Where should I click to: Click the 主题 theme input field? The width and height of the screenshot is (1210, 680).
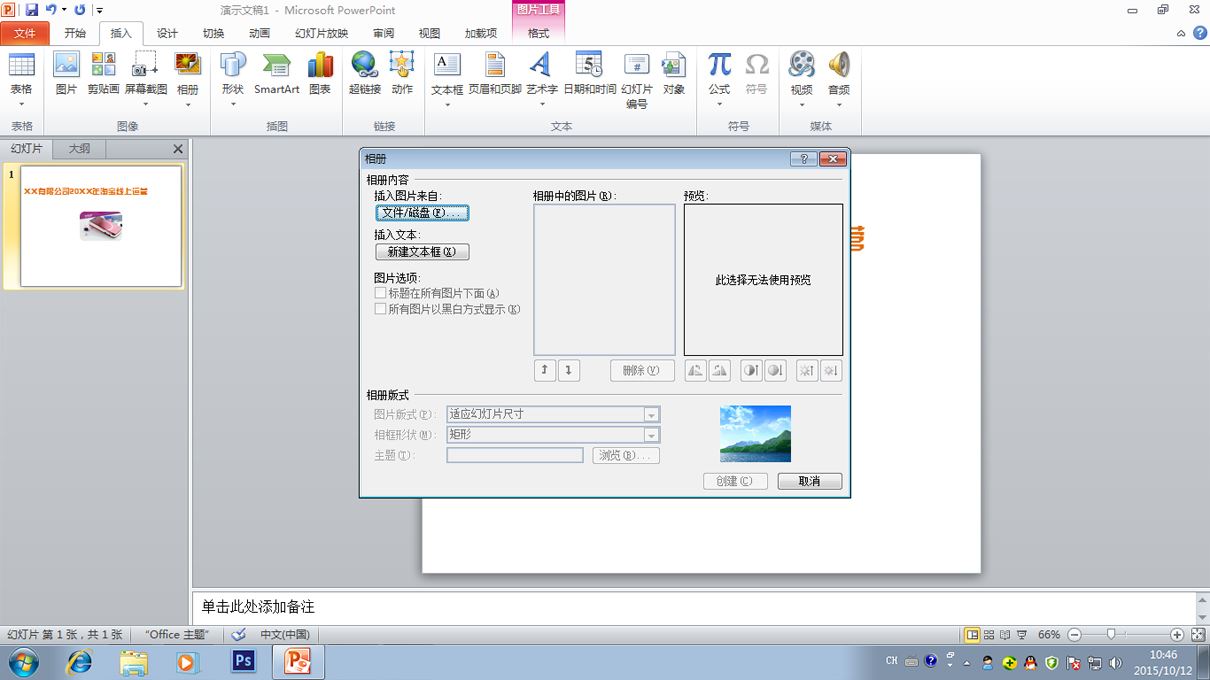tap(515, 455)
